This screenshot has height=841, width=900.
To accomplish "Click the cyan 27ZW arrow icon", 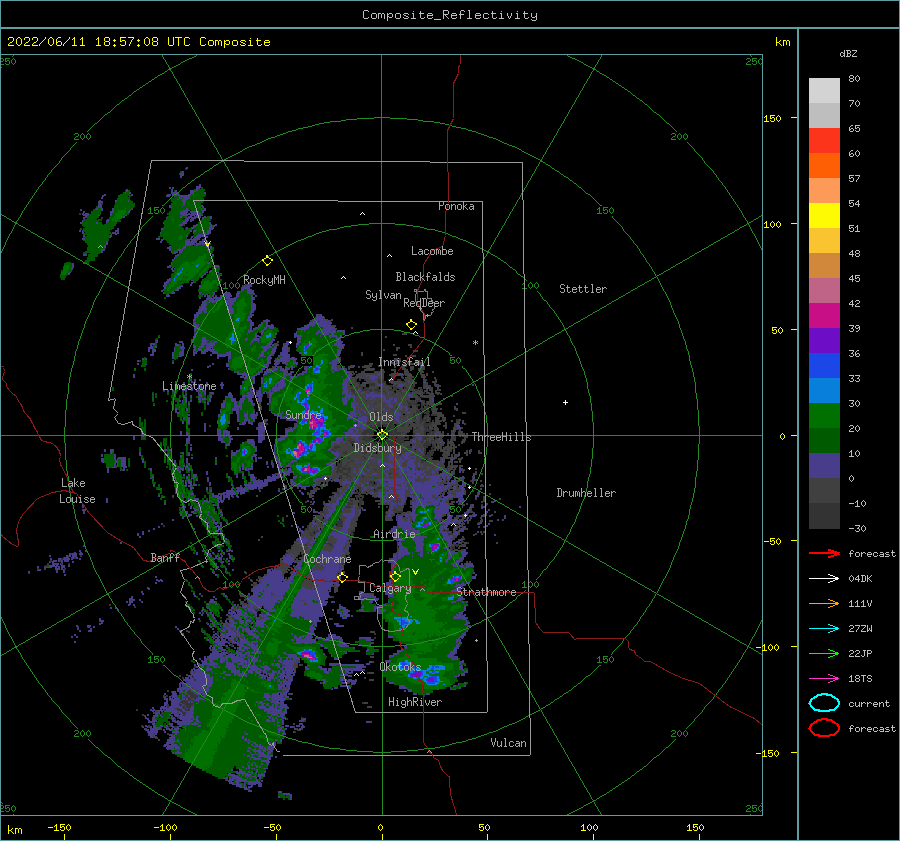I will (x=824, y=629).
